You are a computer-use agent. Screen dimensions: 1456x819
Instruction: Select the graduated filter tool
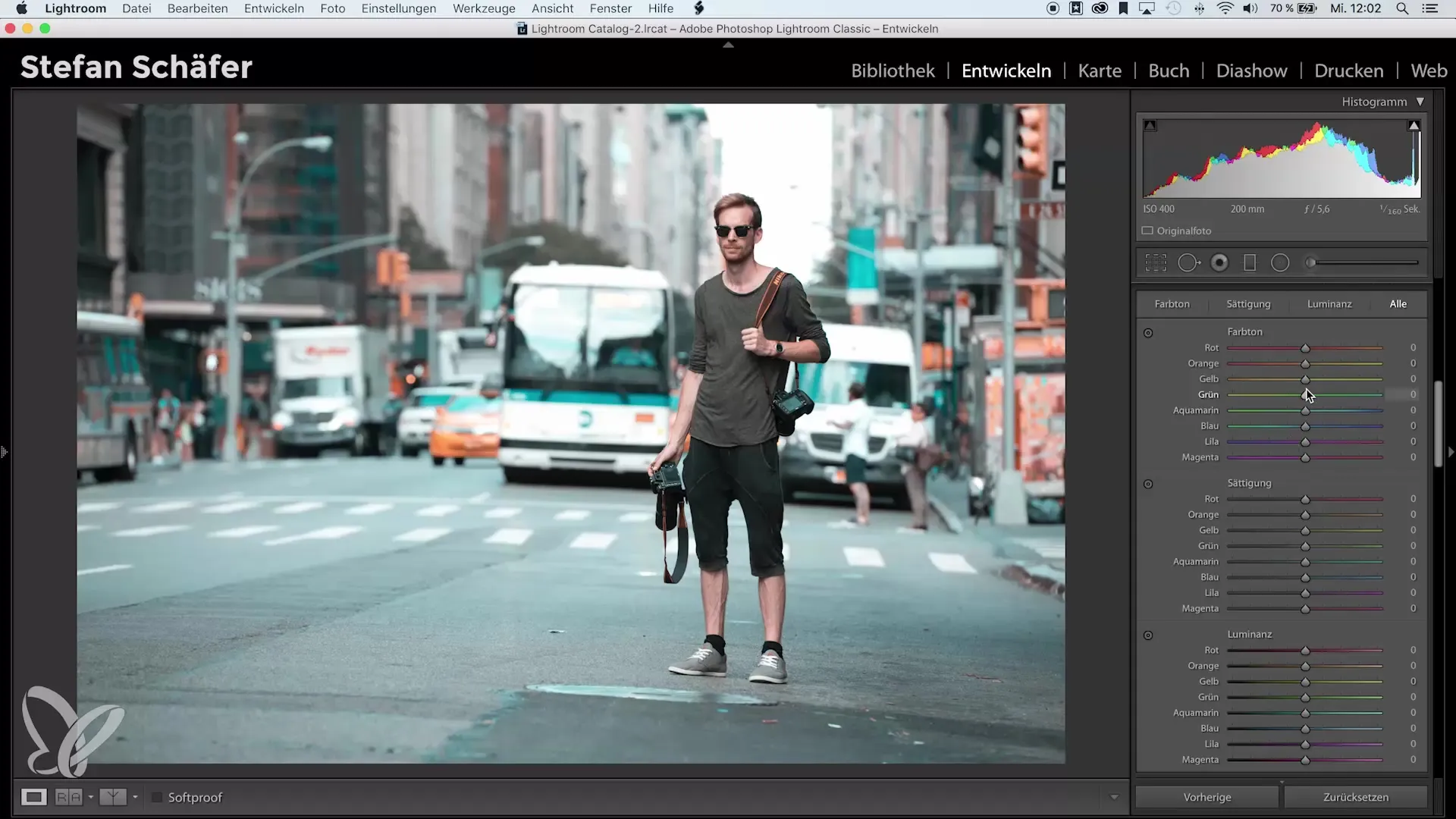[1250, 263]
